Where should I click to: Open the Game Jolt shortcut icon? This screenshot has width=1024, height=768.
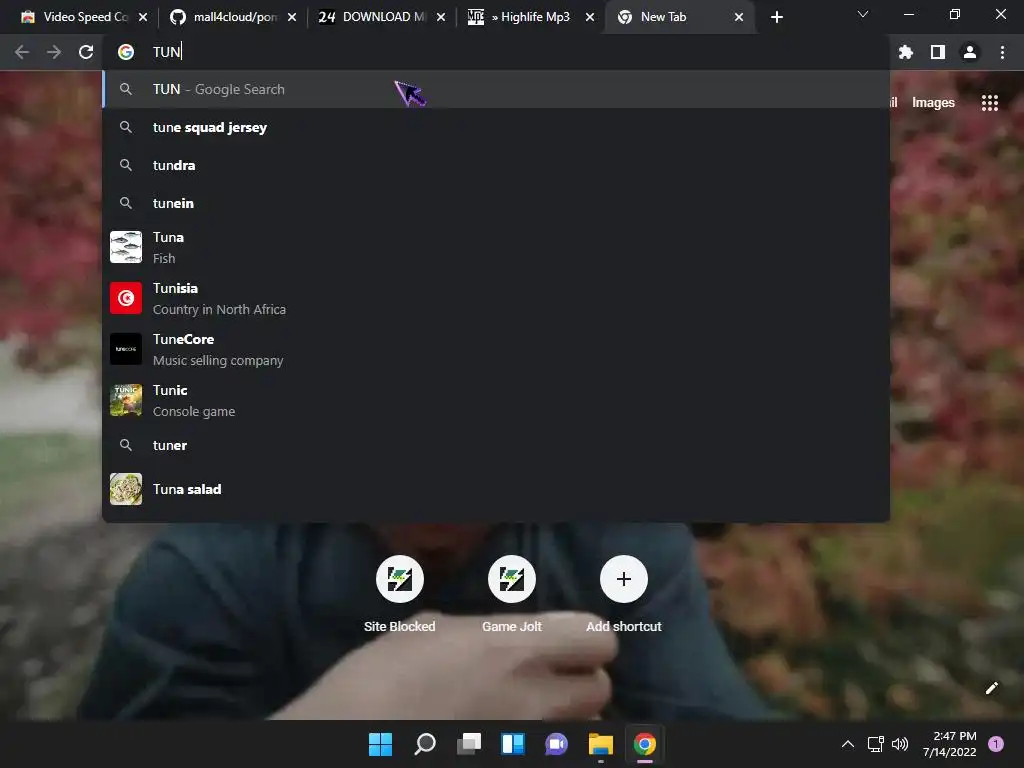click(x=512, y=579)
